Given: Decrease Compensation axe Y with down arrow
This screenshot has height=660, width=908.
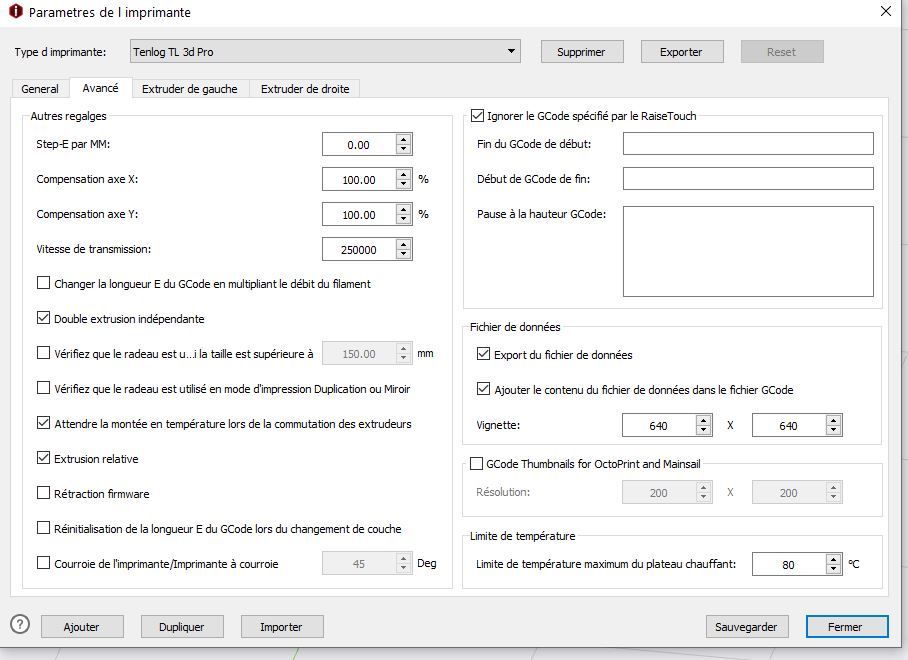Looking at the screenshot, I should pyautogui.click(x=404, y=219).
